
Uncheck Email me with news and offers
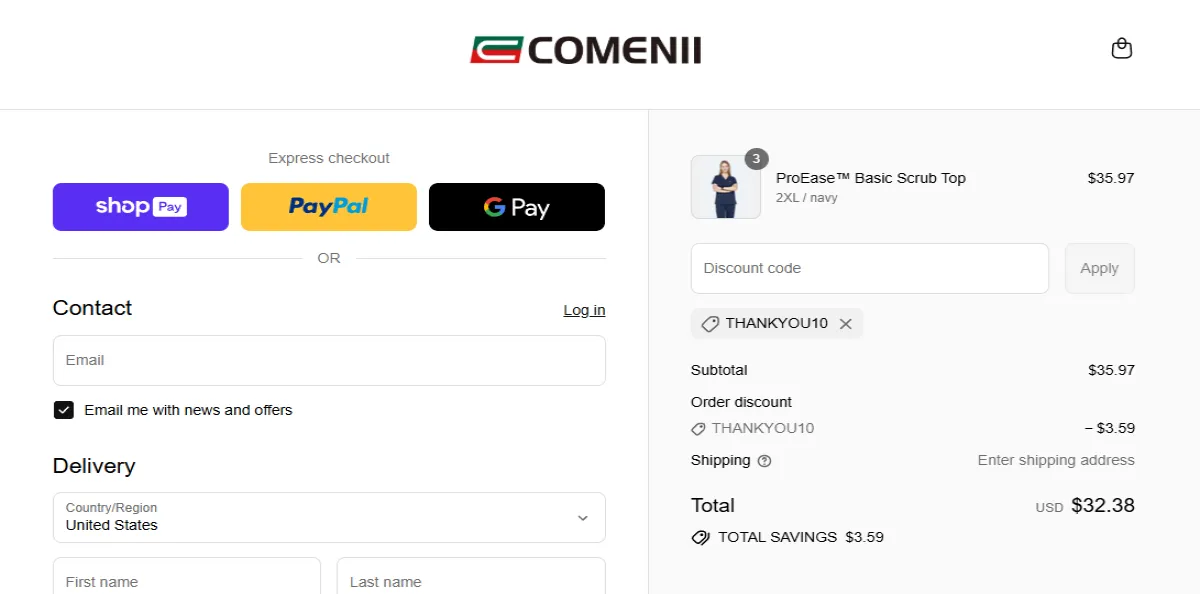(x=63, y=409)
